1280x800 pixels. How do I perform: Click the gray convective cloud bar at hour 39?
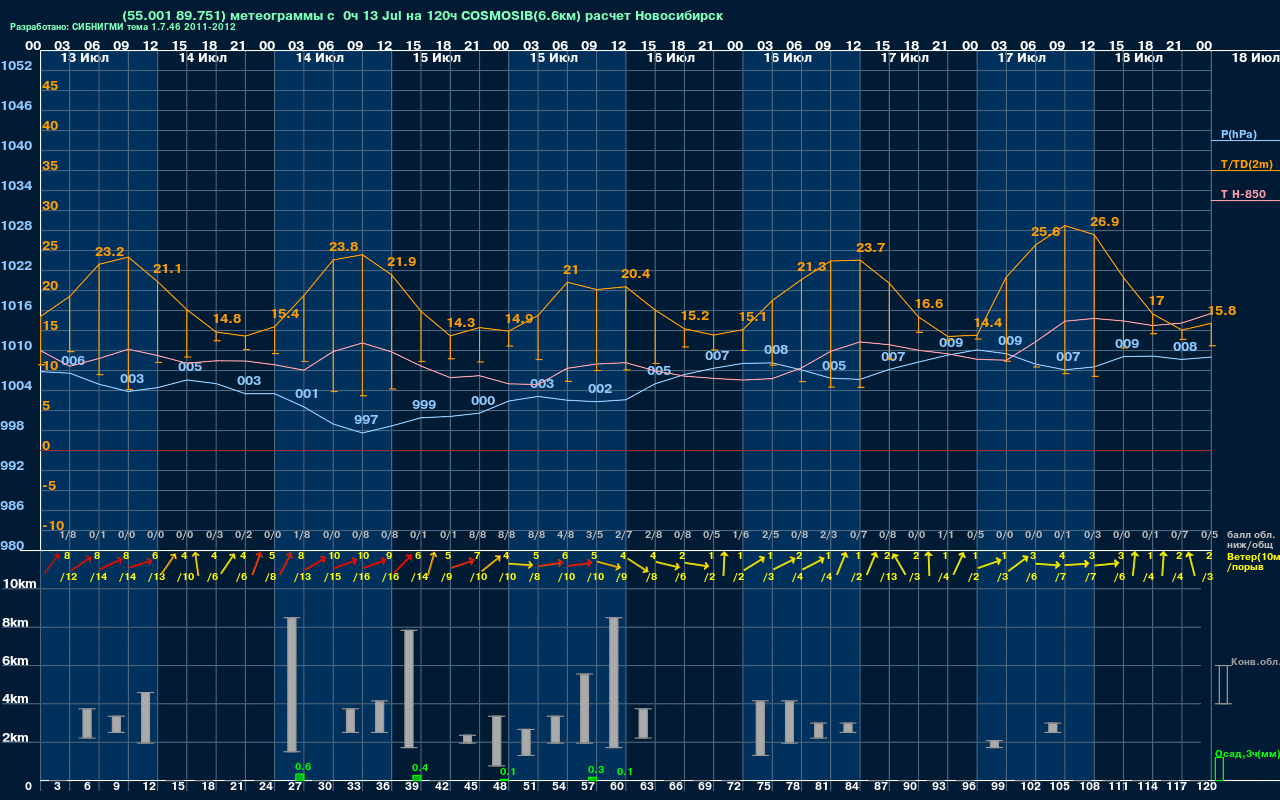[x=409, y=689]
